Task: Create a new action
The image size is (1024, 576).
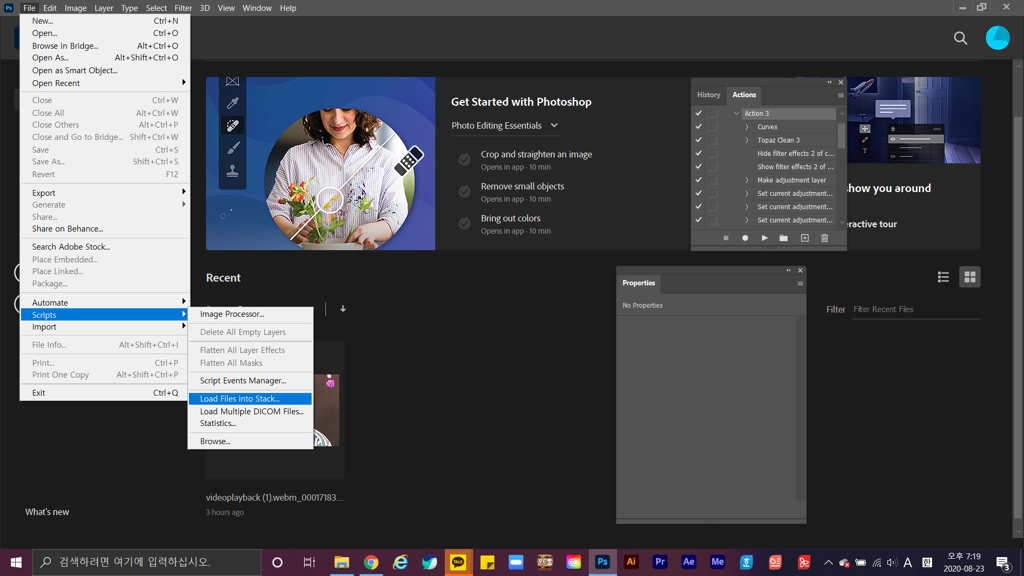Action: click(x=805, y=238)
